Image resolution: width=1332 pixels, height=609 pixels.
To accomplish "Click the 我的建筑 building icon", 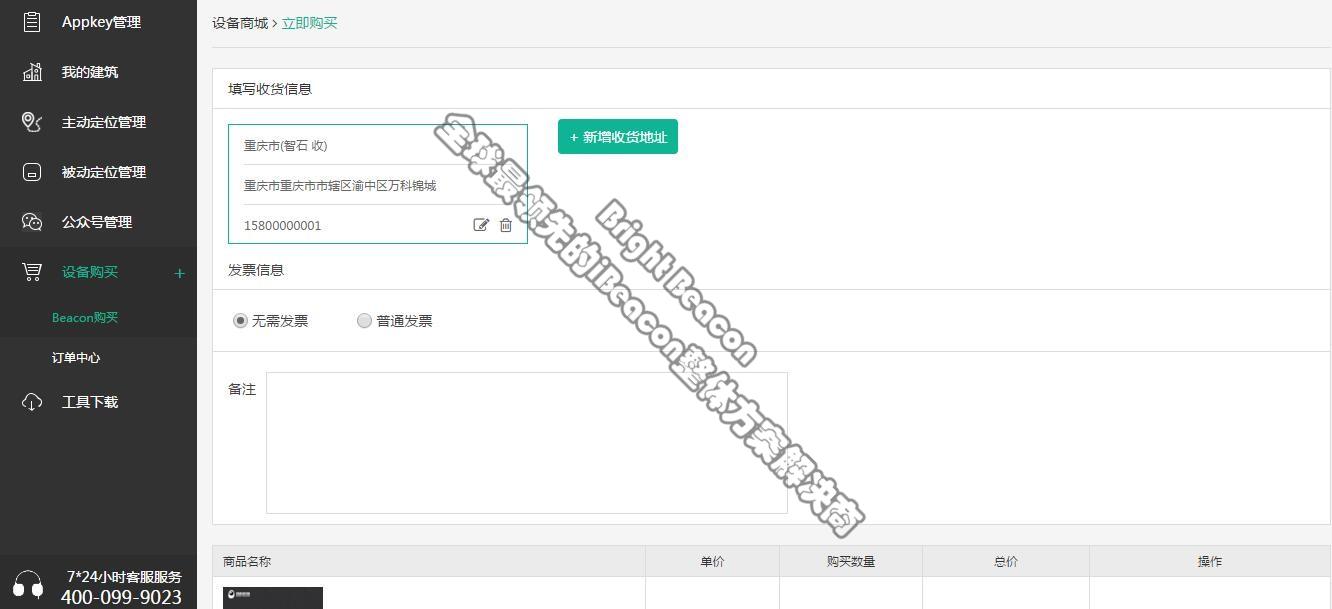I will coord(32,72).
